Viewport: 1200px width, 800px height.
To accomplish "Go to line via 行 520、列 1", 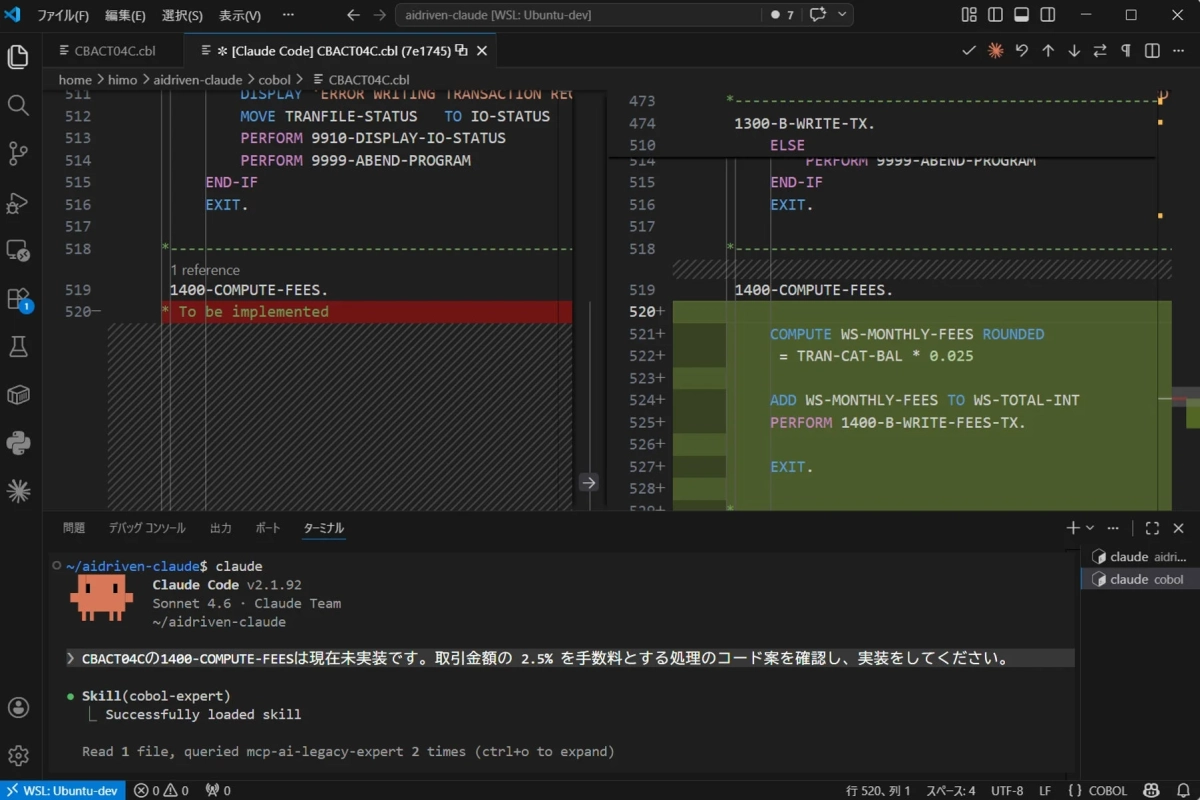I will [878, 790].
